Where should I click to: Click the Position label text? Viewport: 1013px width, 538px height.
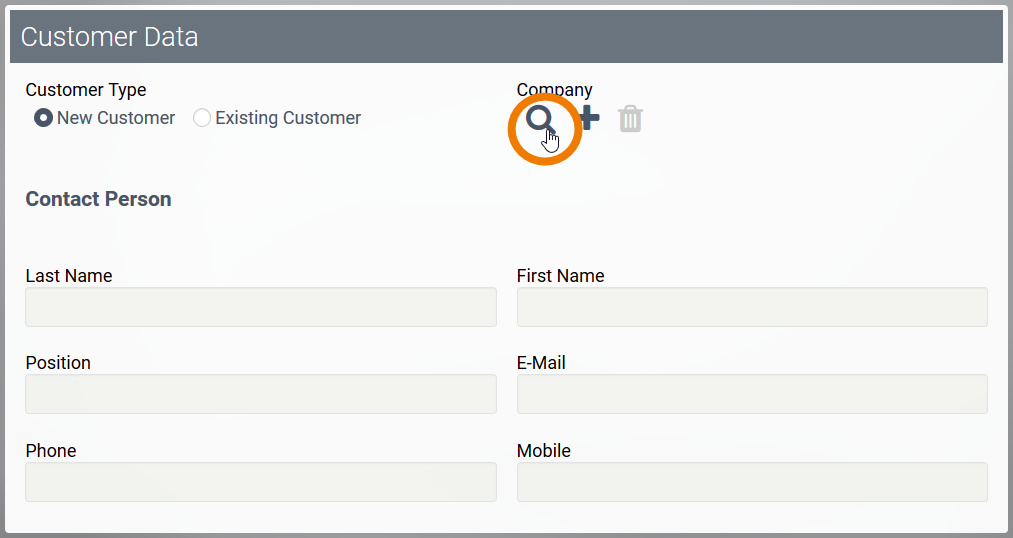point(58,363)
